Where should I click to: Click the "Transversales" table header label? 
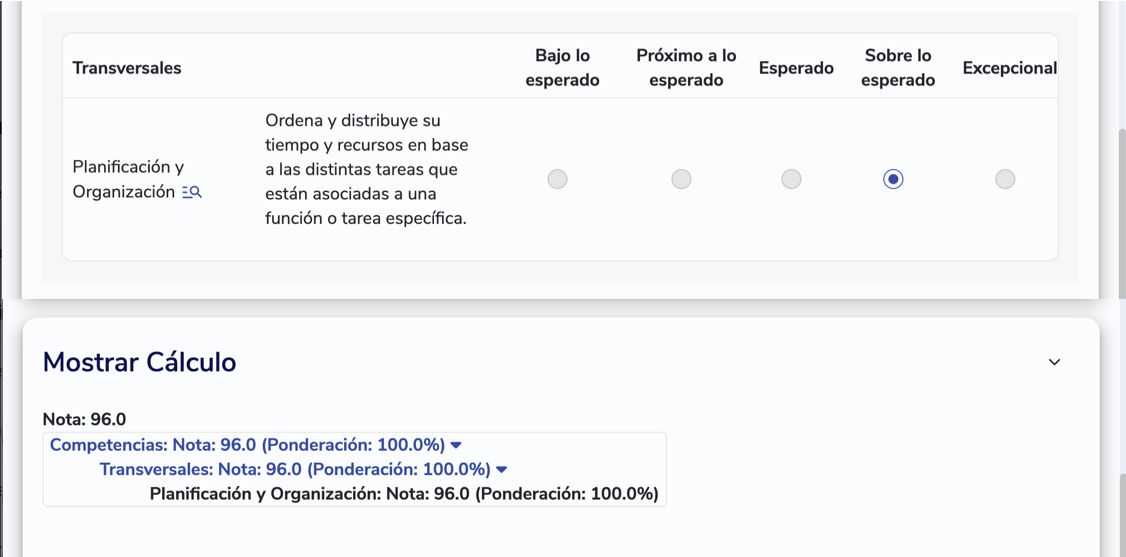tap(127, 68)
